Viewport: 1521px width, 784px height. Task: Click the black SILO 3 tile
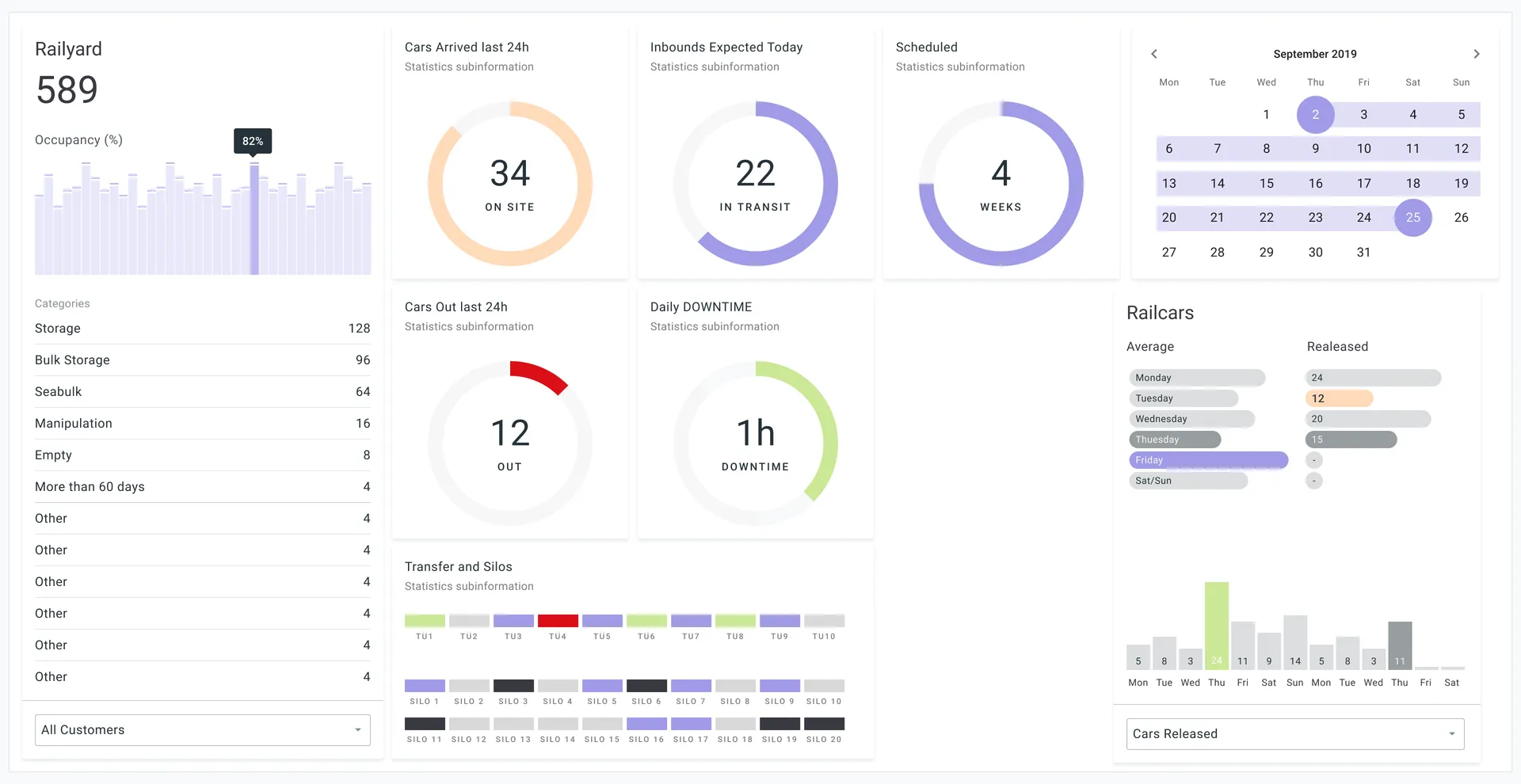[x=513, y=685]
